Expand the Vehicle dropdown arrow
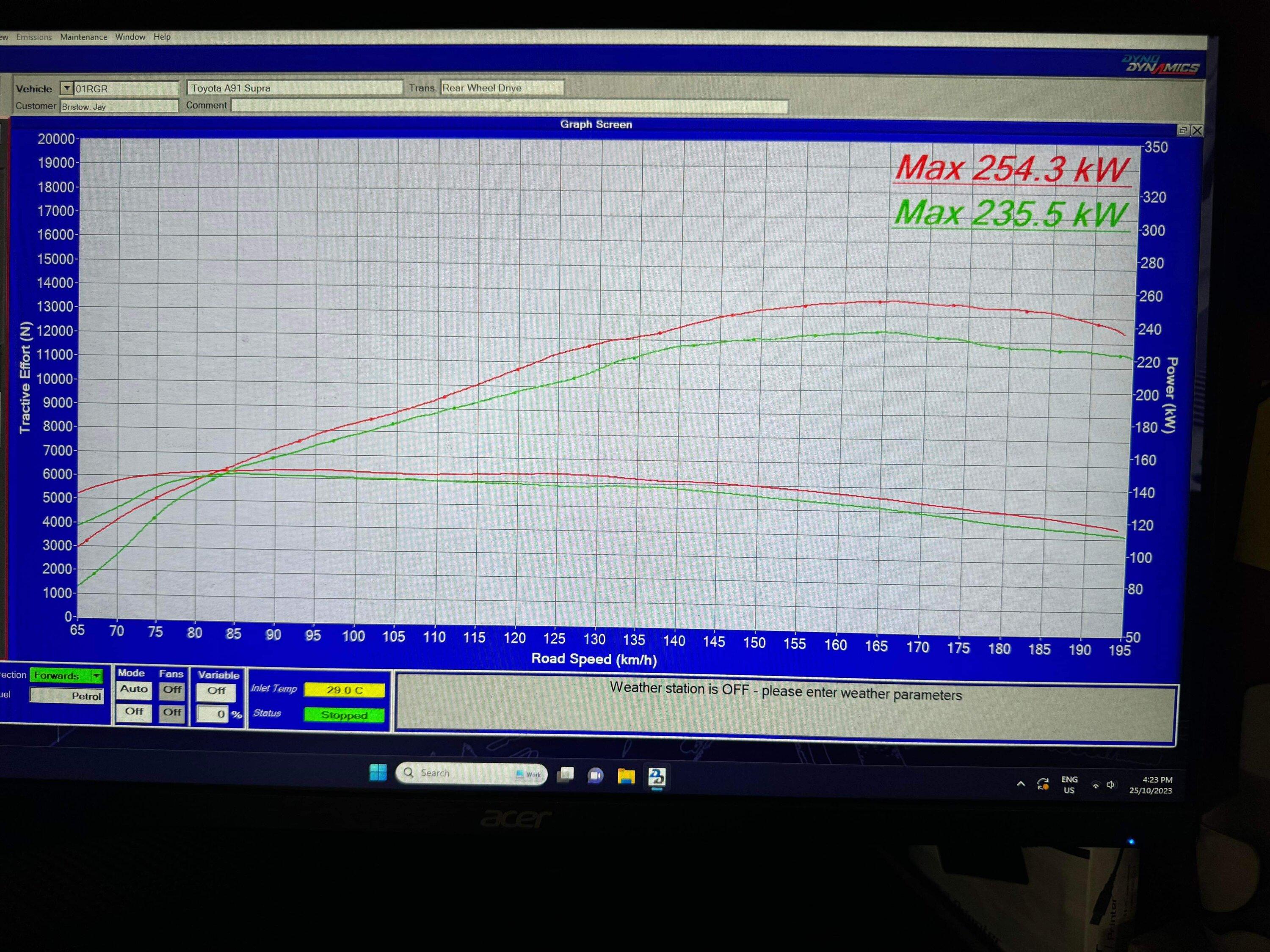 coord(66,88)
